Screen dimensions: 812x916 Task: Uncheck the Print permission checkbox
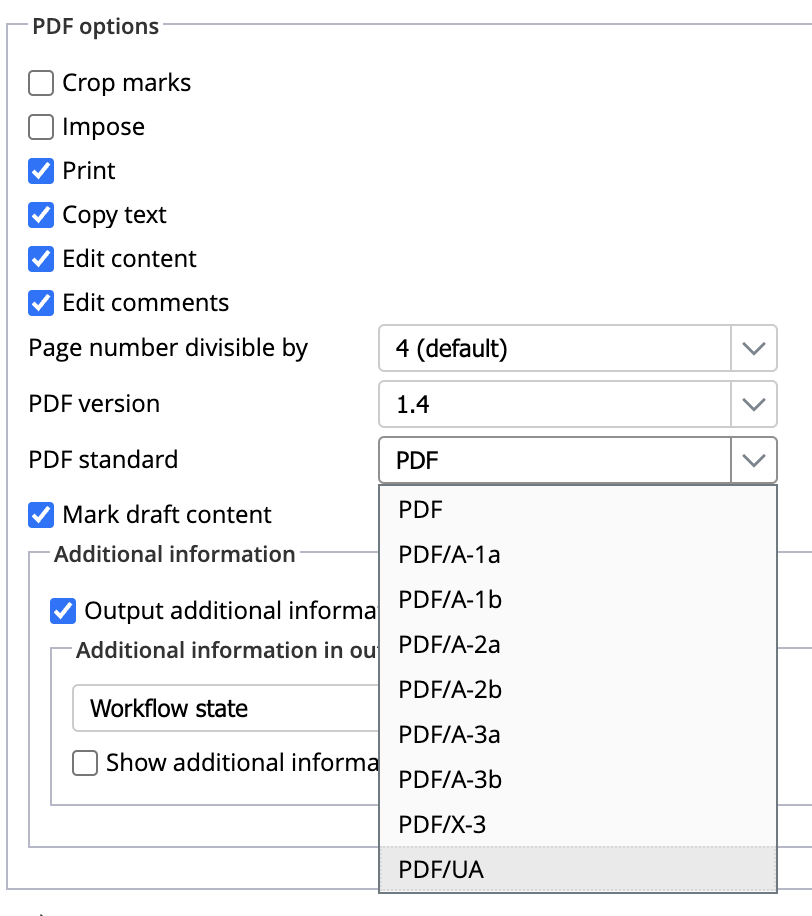(x=41, y=171)
